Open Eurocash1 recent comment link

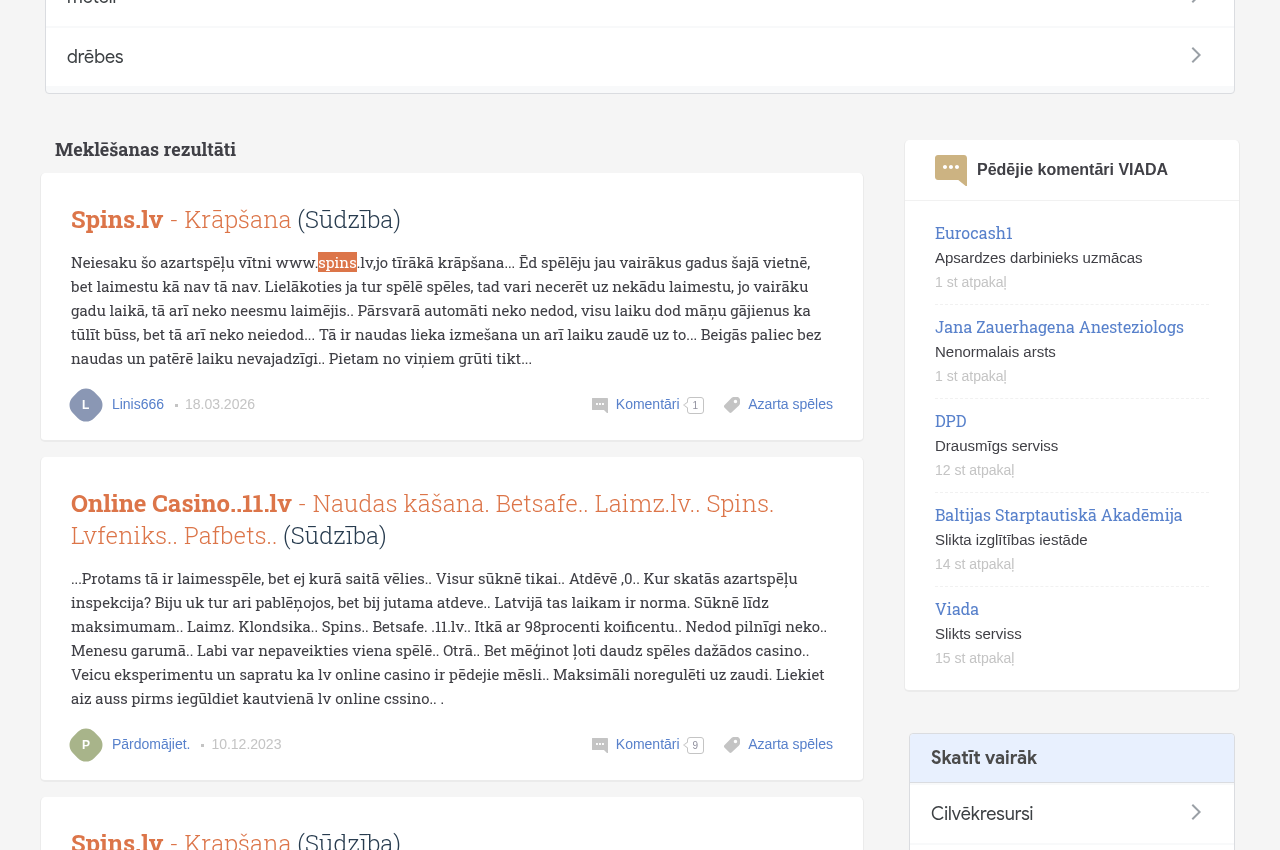[x=974, y=233]
